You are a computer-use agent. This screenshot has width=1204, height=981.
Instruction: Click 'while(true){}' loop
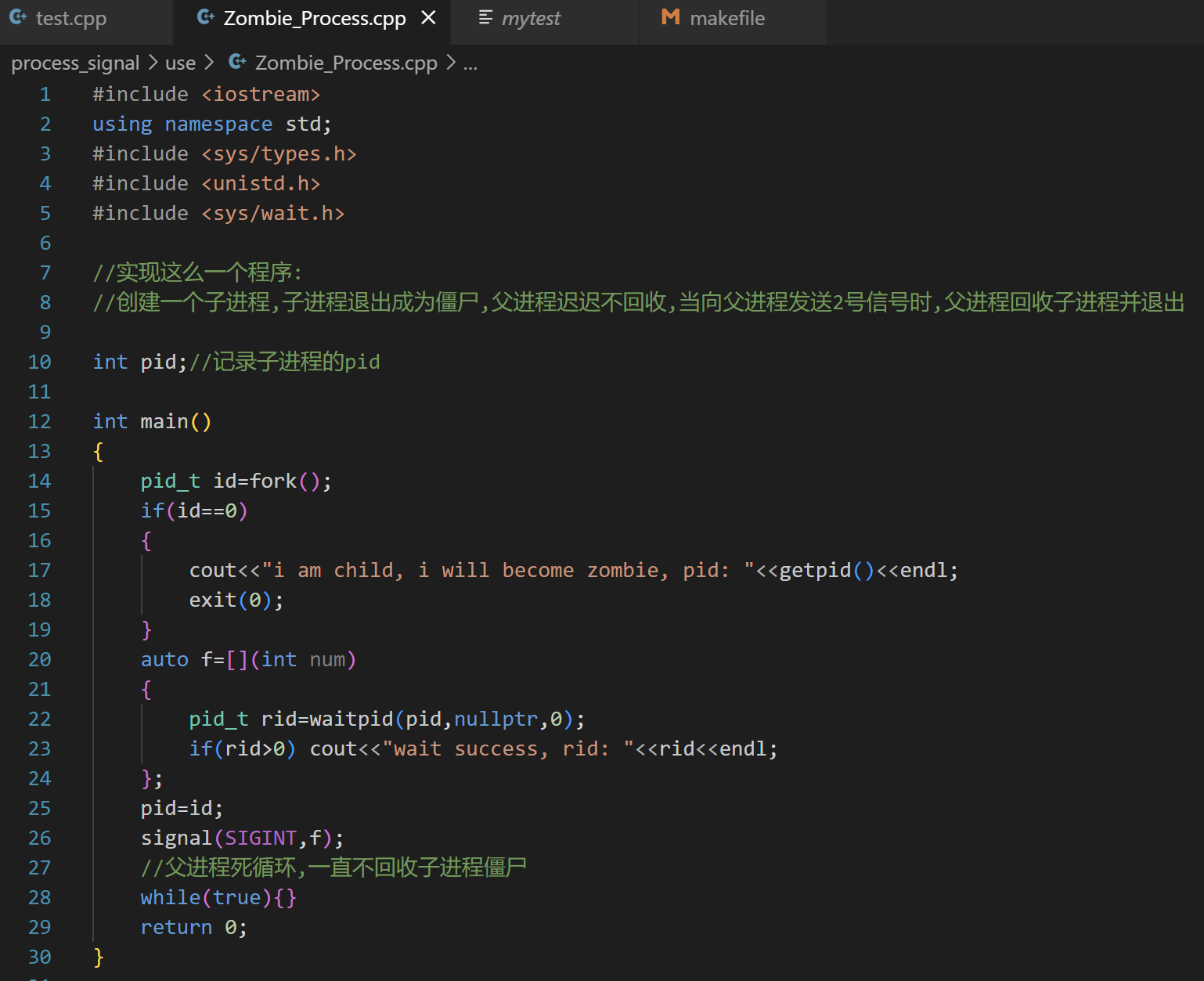218,898
